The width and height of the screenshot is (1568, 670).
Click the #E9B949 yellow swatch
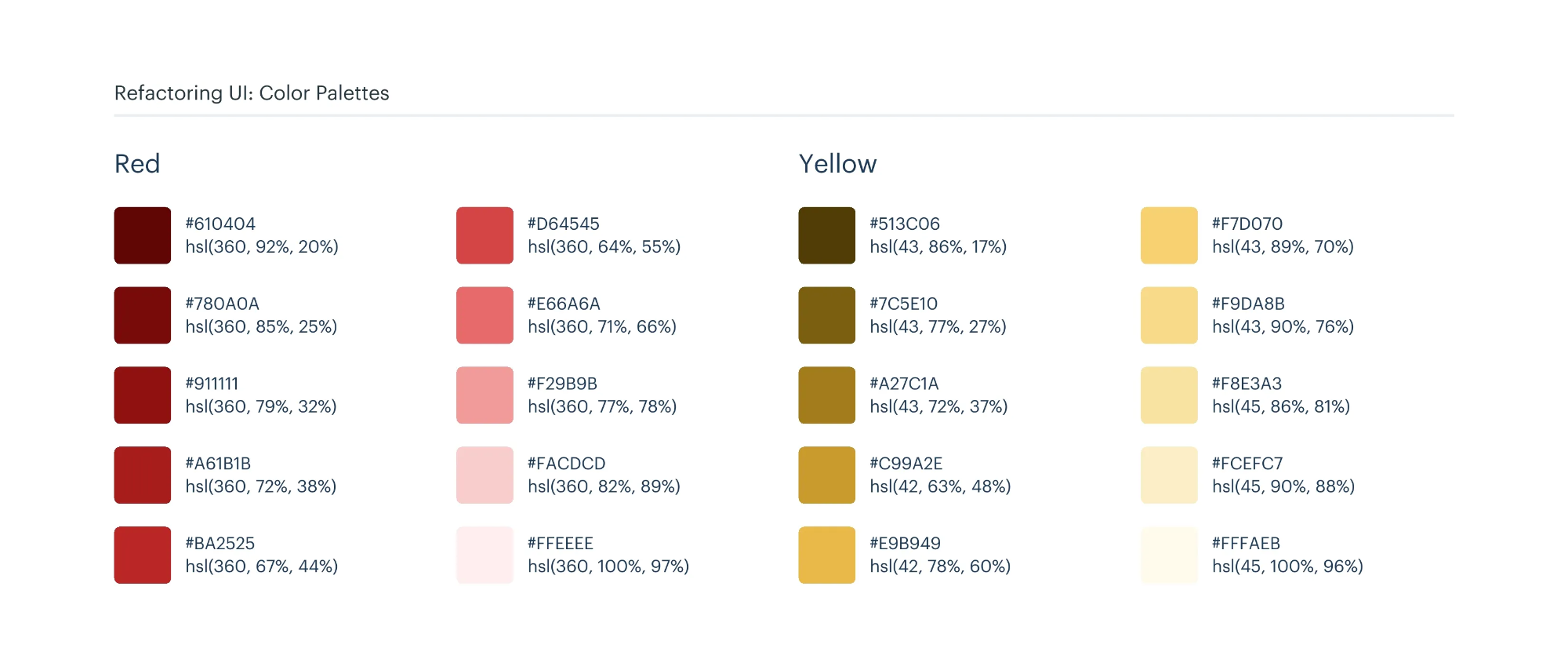pyautogui.click(x=827, y=555)
